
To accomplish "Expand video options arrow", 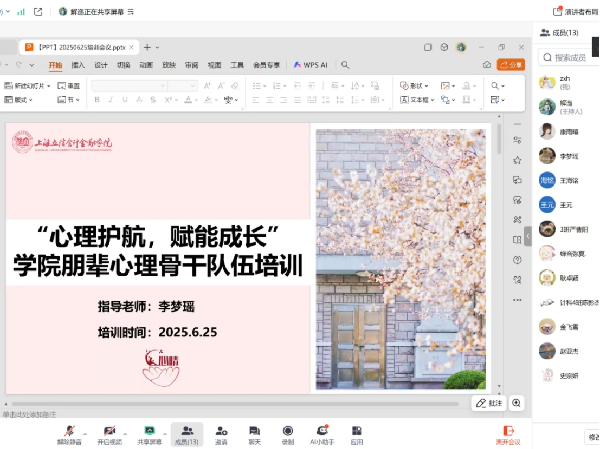I will tap(125, 434).
